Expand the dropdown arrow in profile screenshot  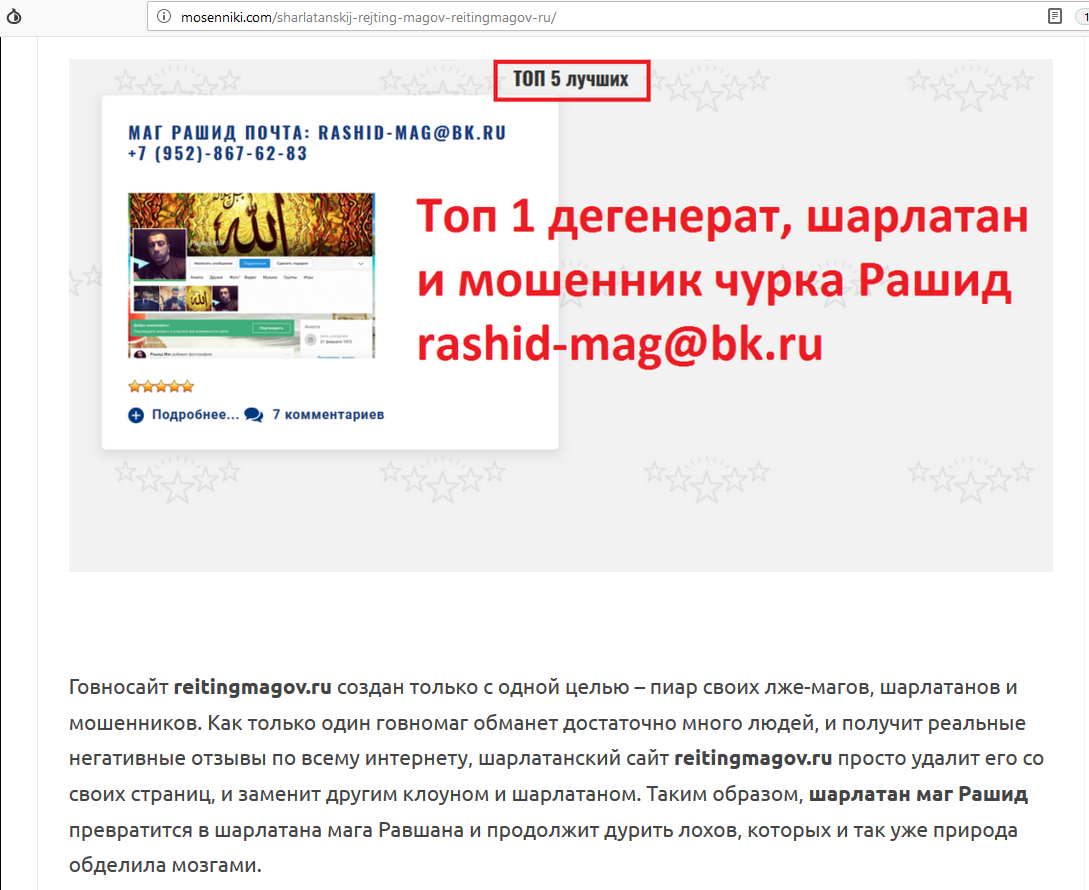click(x=360, y=262)
